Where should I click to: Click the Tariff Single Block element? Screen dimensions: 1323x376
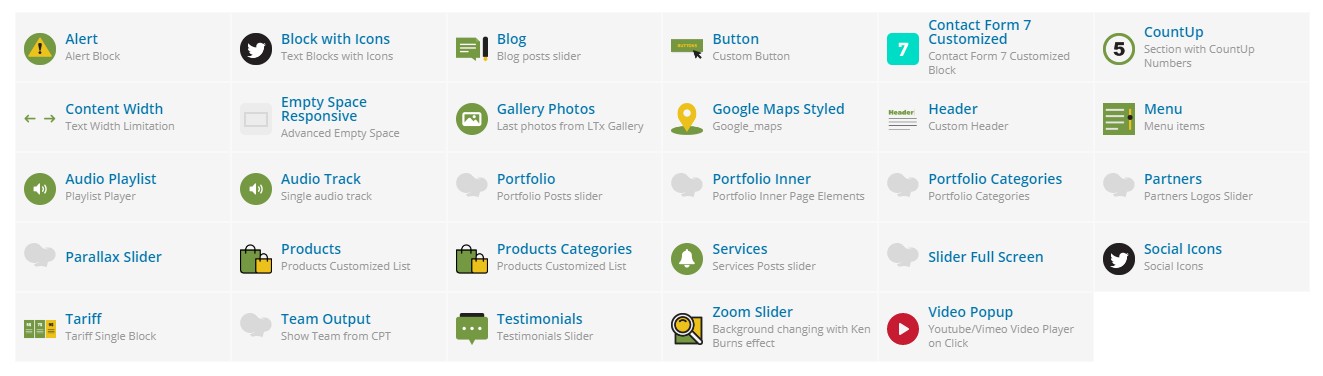(x=123, y=328)
